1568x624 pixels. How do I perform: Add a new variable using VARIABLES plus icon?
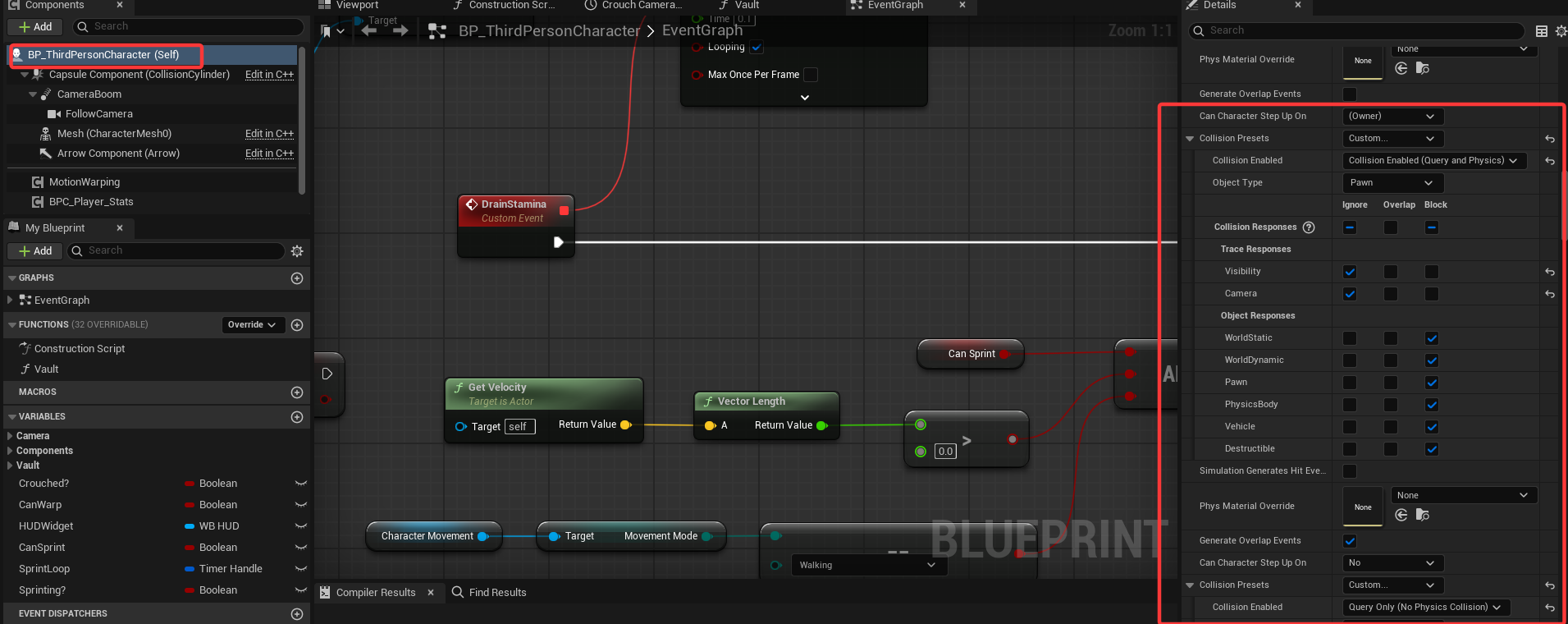297,417
